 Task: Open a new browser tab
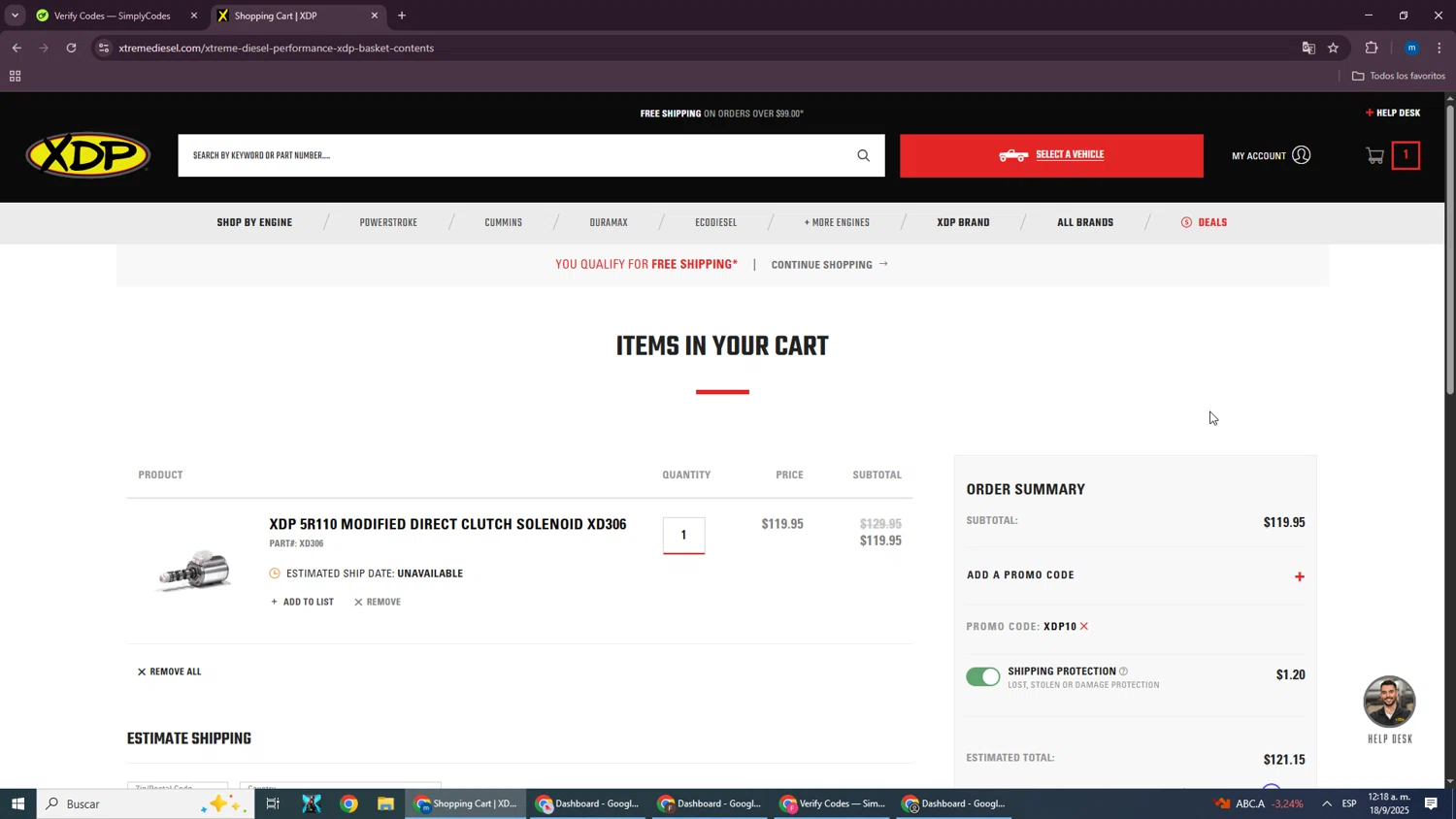click(x=402, y=16)
